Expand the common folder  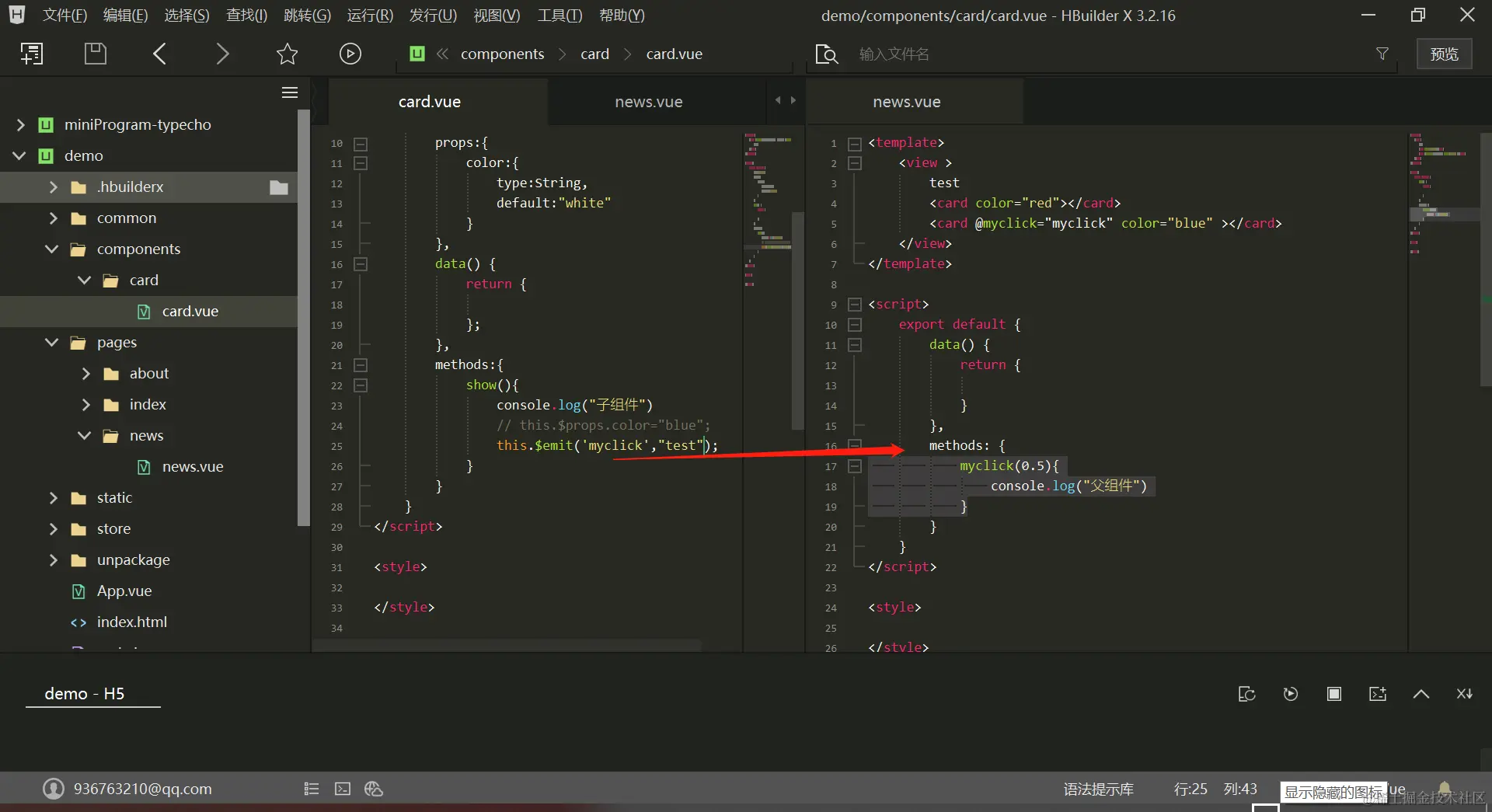click(x=53, y=218)
